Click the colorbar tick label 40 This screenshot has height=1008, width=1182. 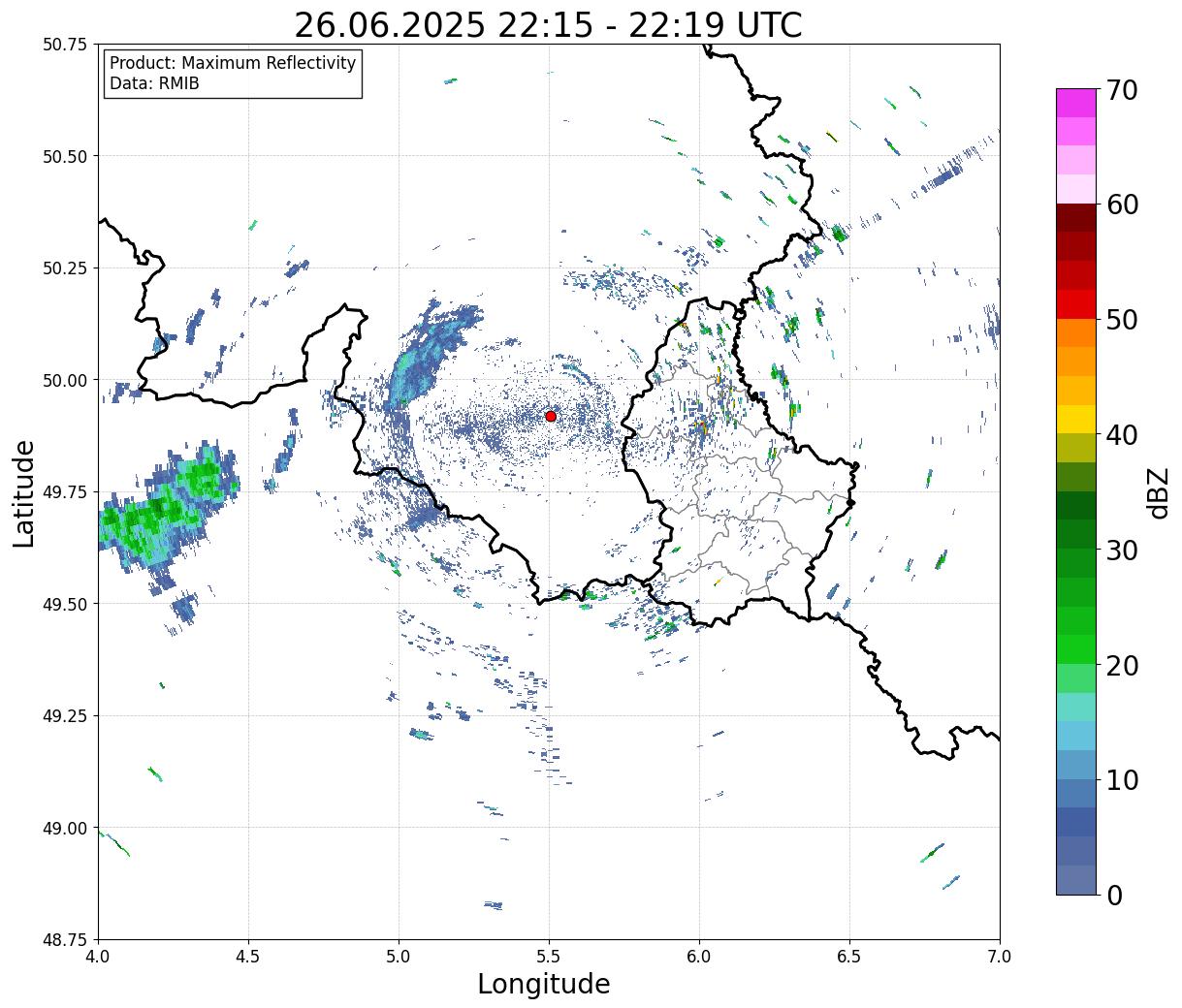[1121, 435]
